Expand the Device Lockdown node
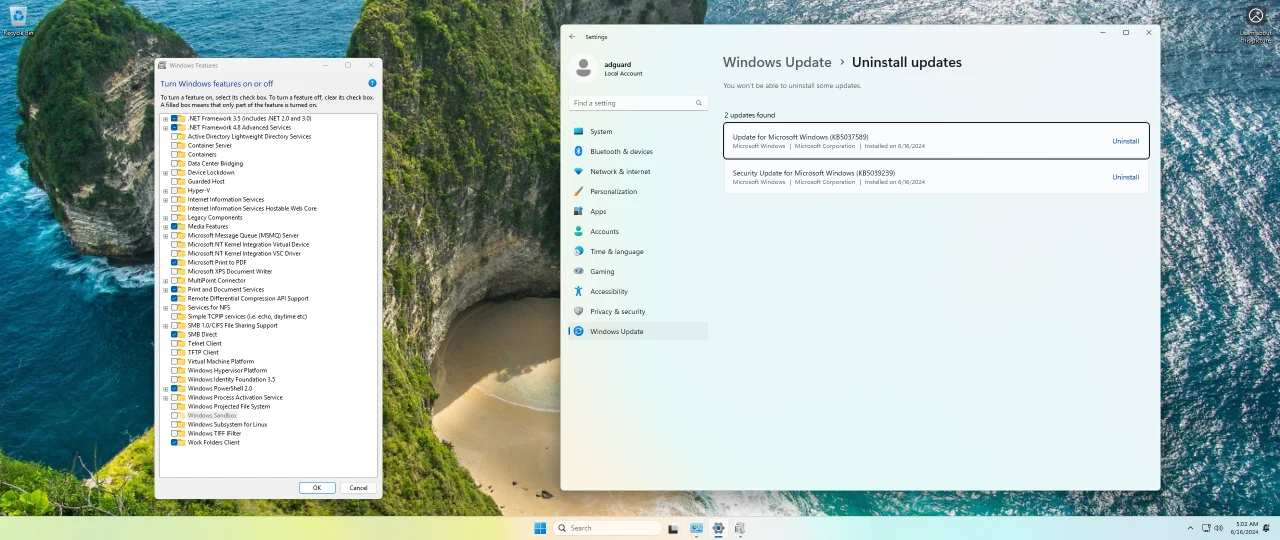 (x=165, y=173)
